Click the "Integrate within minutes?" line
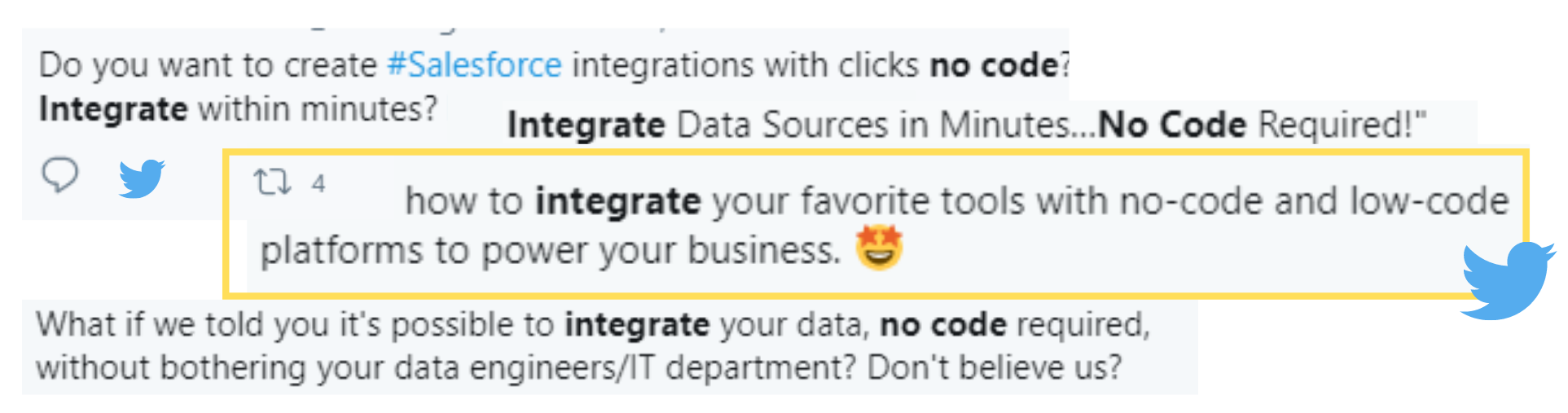The width and height of the screenshot is (1568, 413). [x=238, y=108]
